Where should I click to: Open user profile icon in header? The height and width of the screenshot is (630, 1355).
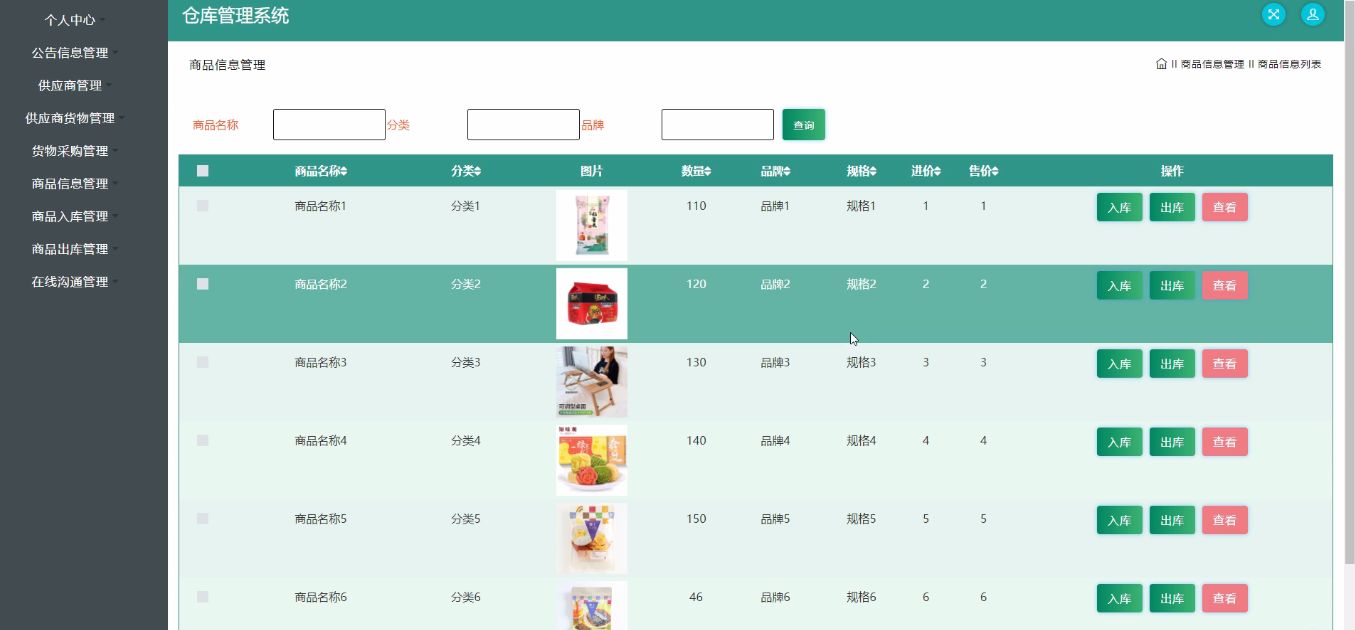[x=1312, y=14]
